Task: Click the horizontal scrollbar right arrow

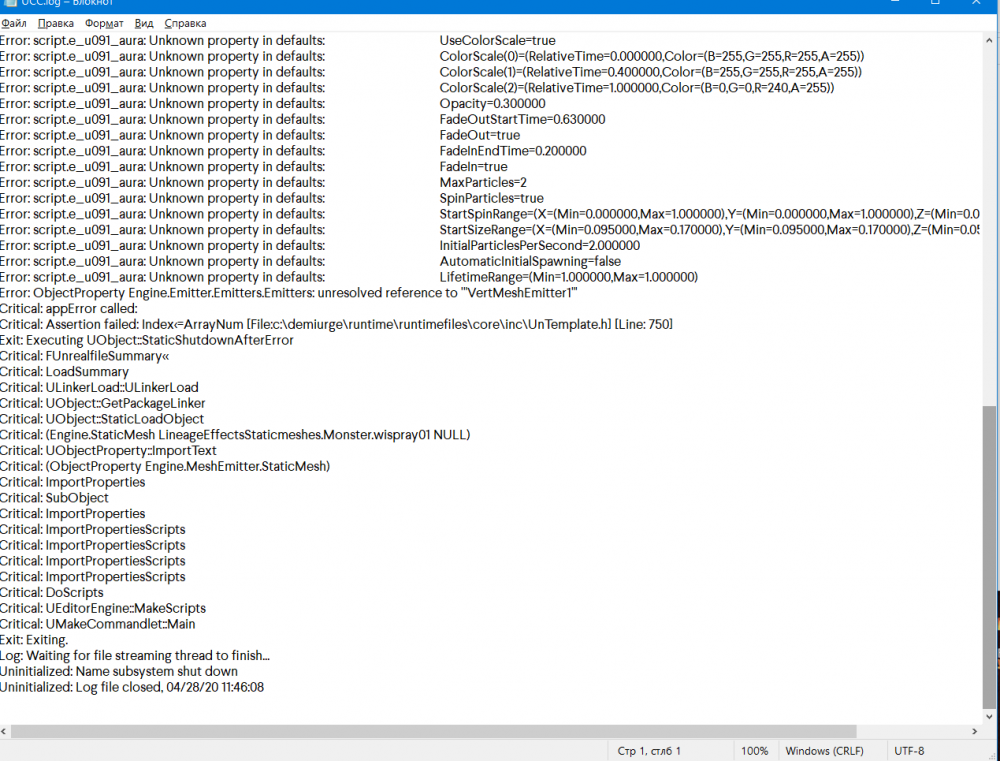Action: click(x=973, y=731)
